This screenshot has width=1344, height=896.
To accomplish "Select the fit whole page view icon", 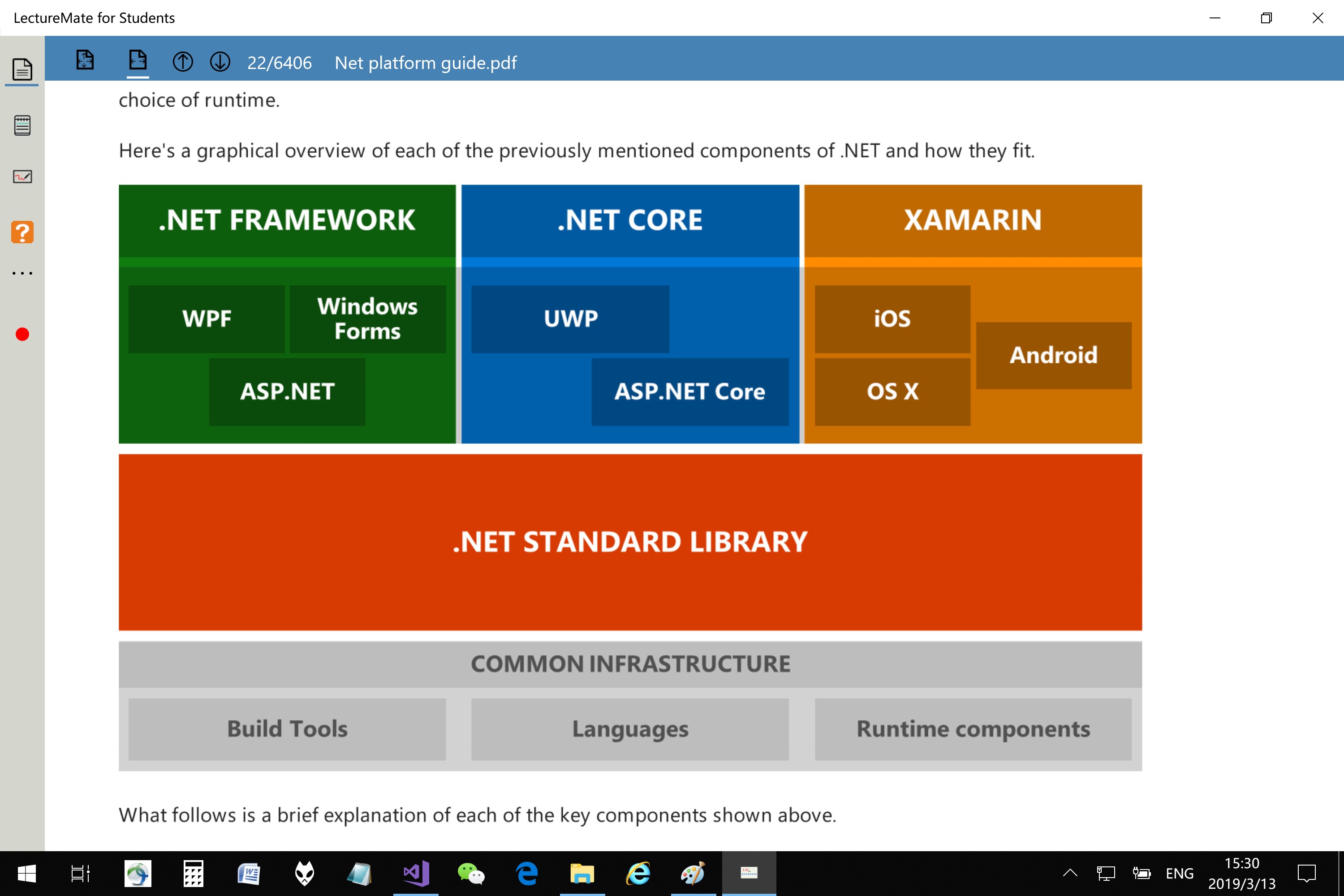I will point(85,60).
